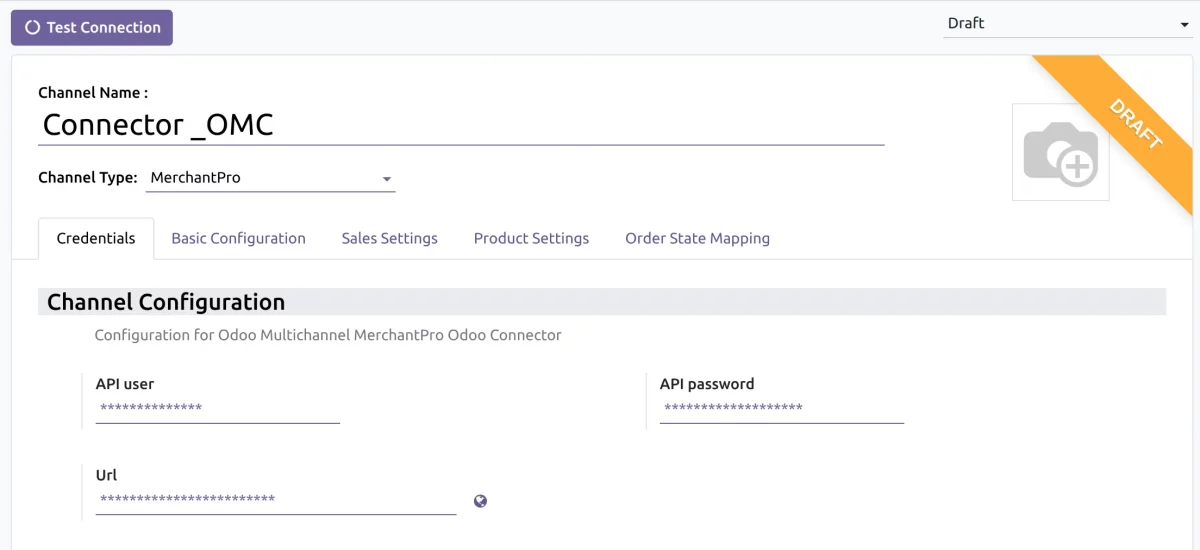Focus the API password input field
The image size is (1200, 550).
tap(781, 409)
